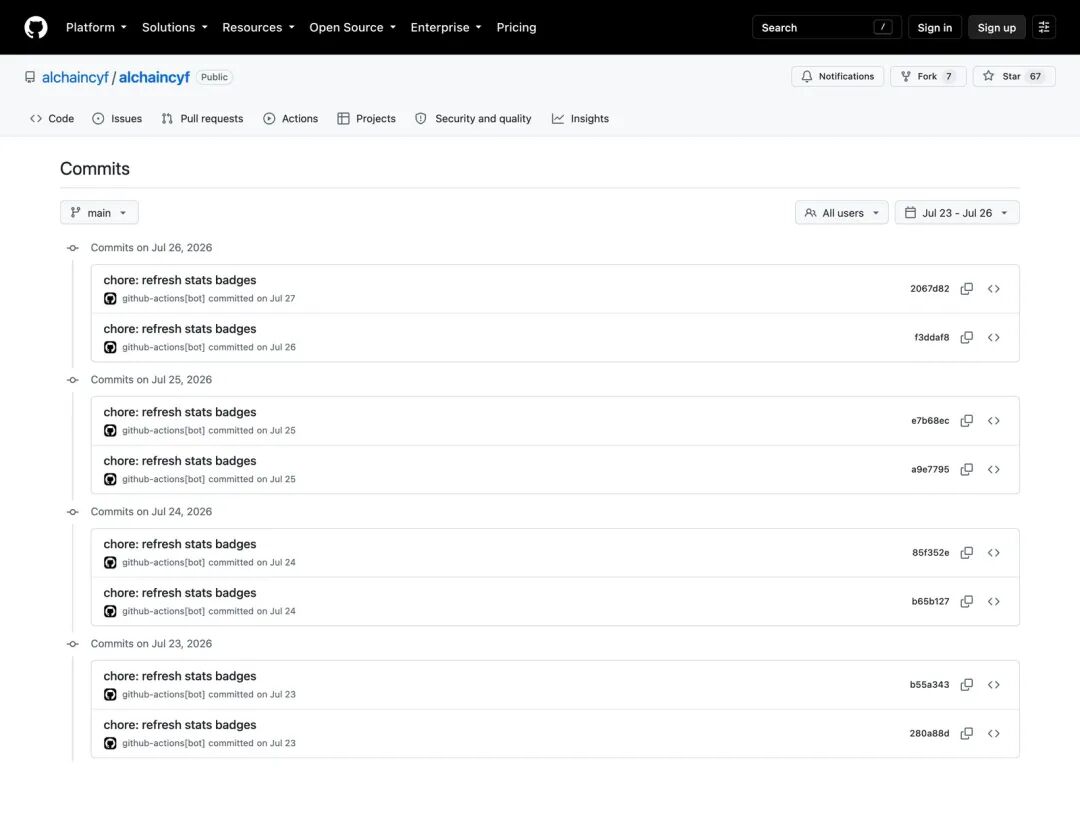Image resolution: width=1080 pixels, height=825 pixels.
Task: Browse repository at commit a9e7795
Action: 993,470
